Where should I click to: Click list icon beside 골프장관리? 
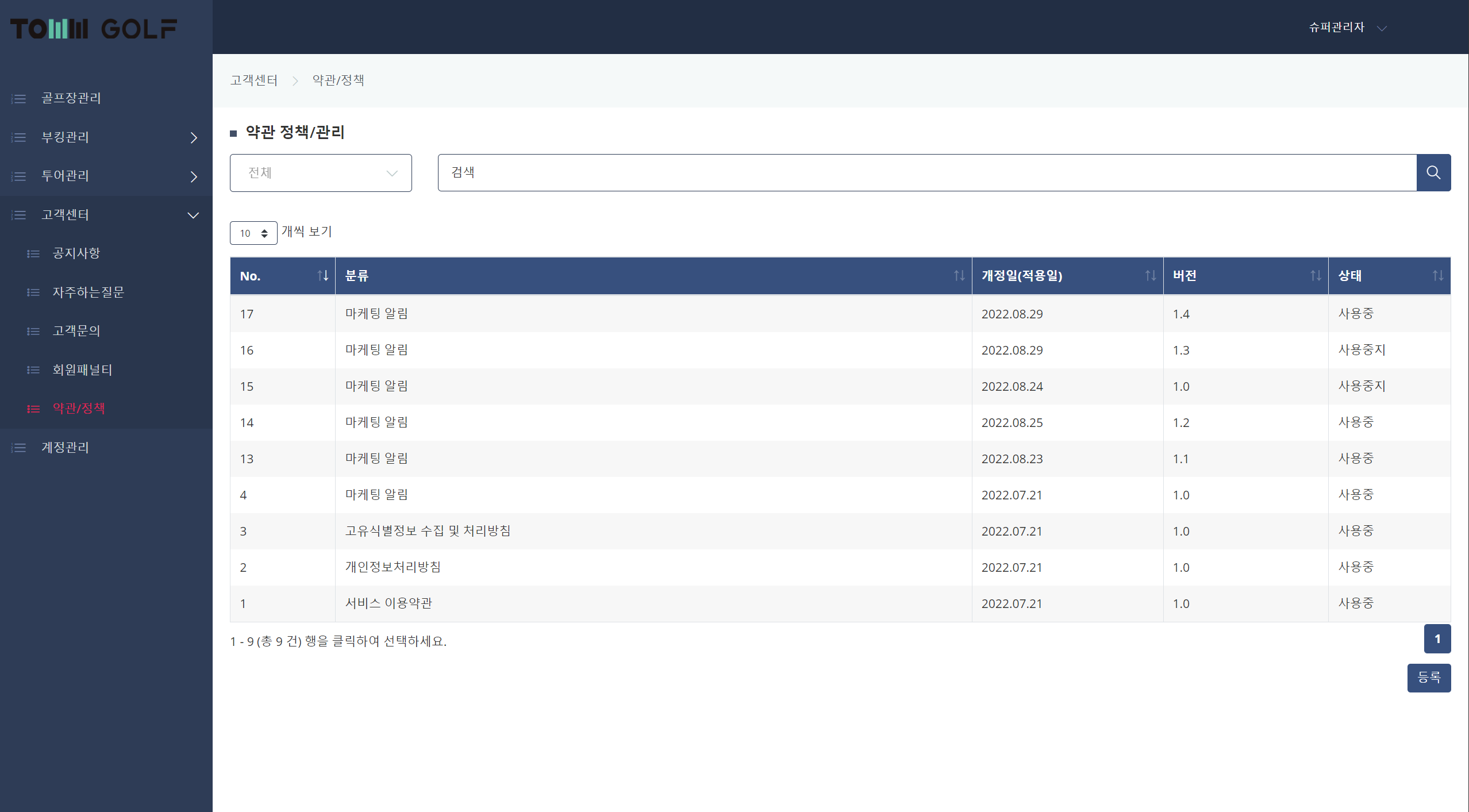click(19, 99)
